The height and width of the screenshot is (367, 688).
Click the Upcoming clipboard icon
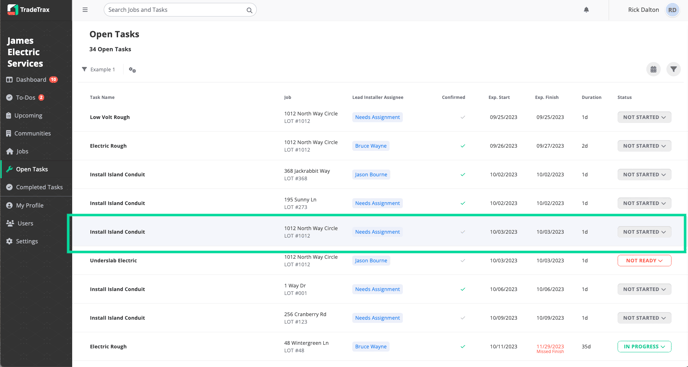(x=9, y=115)
